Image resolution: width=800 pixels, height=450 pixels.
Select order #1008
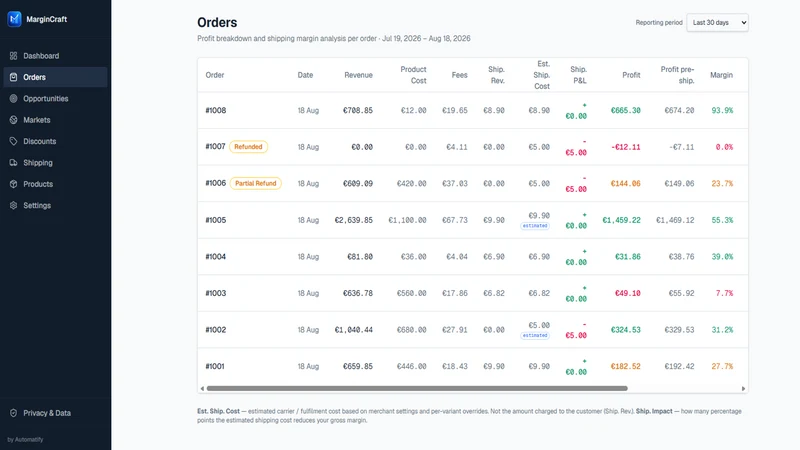[x=216, y=110]
